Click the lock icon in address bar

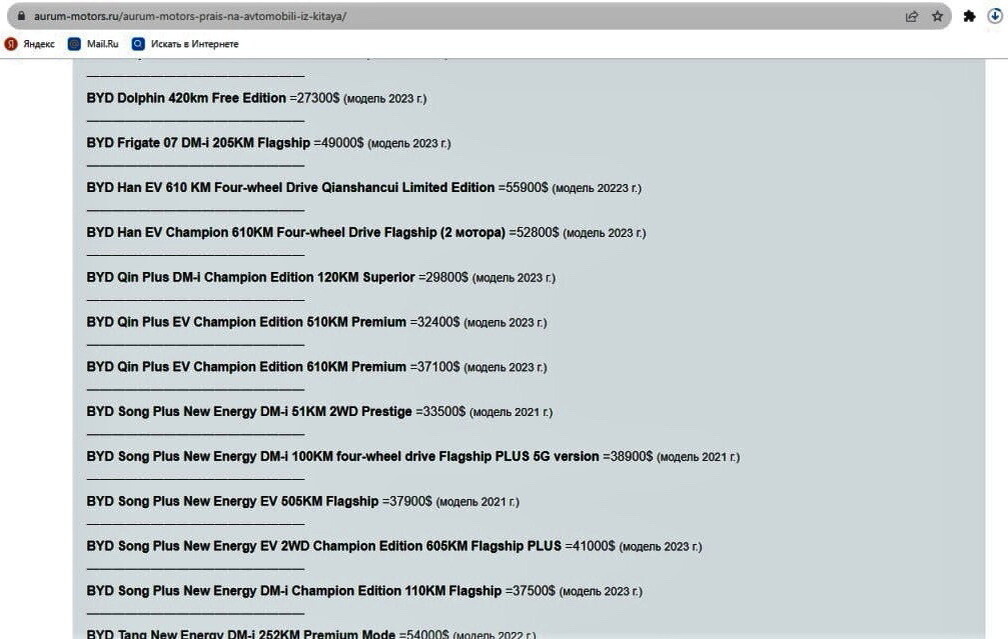[21, 16]
